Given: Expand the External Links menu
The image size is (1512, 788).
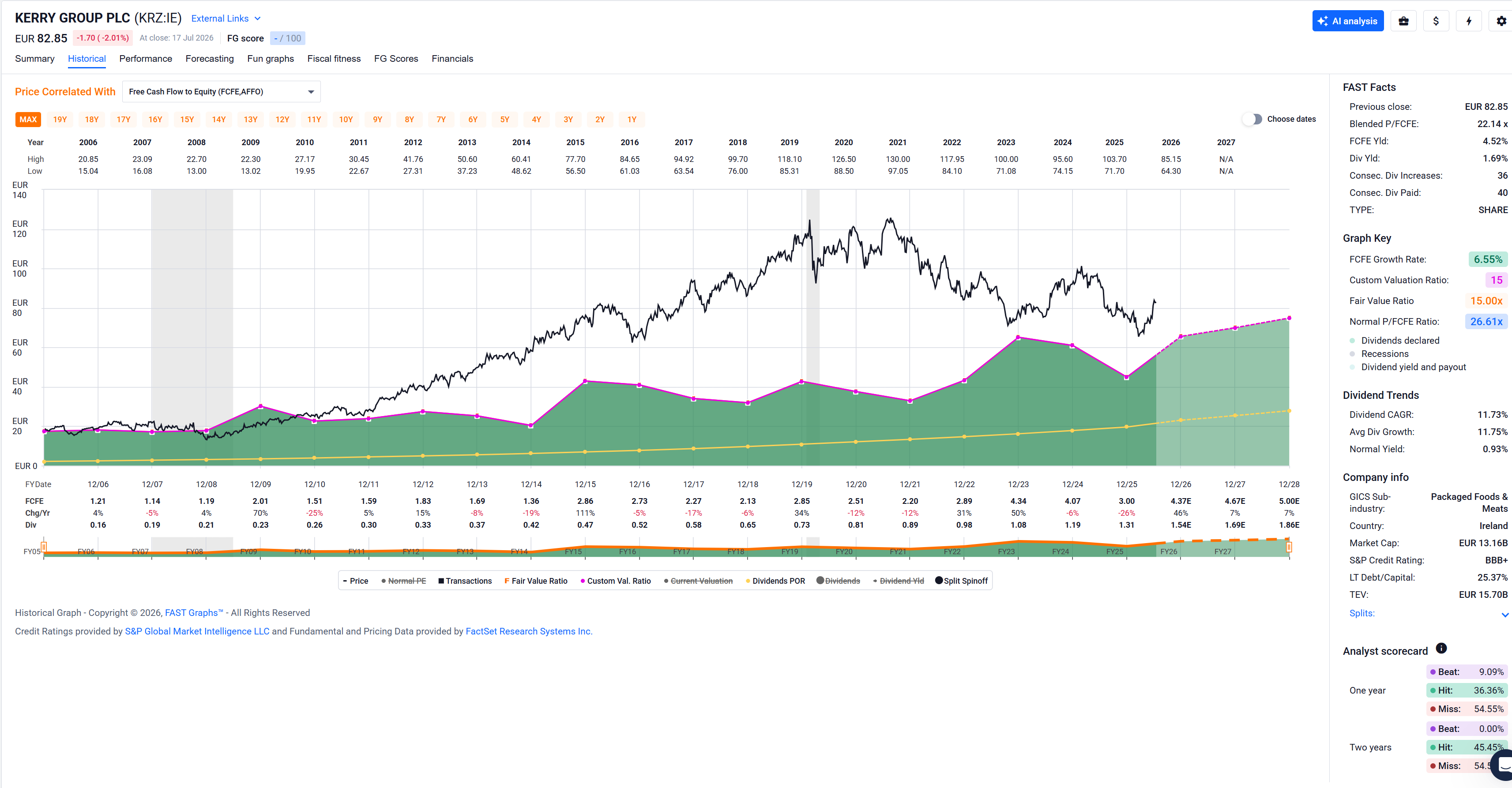Looking at the screenshot, I should click(226, 19).
